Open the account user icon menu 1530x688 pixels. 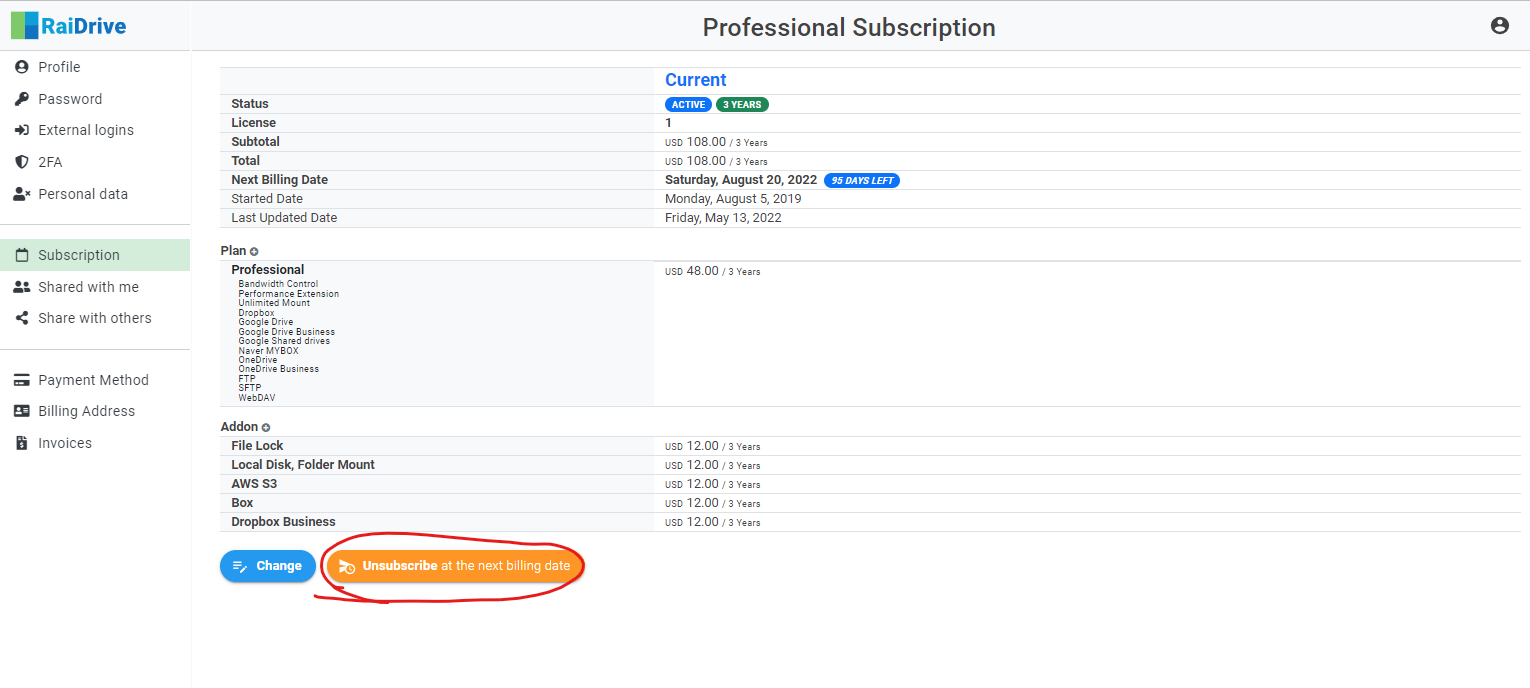(x=1499, y=26)
